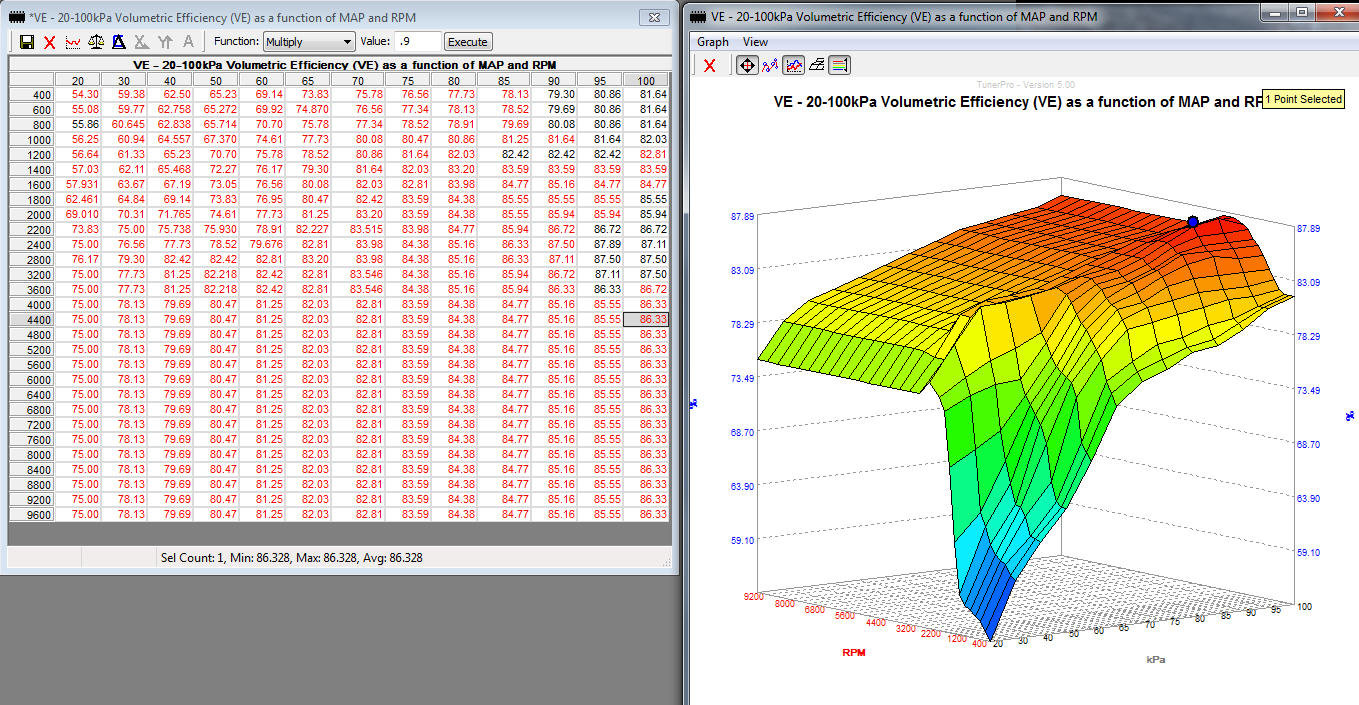Select cell 62.461 in row 1800
This screenshot has width=1359, height=705.
78,199
